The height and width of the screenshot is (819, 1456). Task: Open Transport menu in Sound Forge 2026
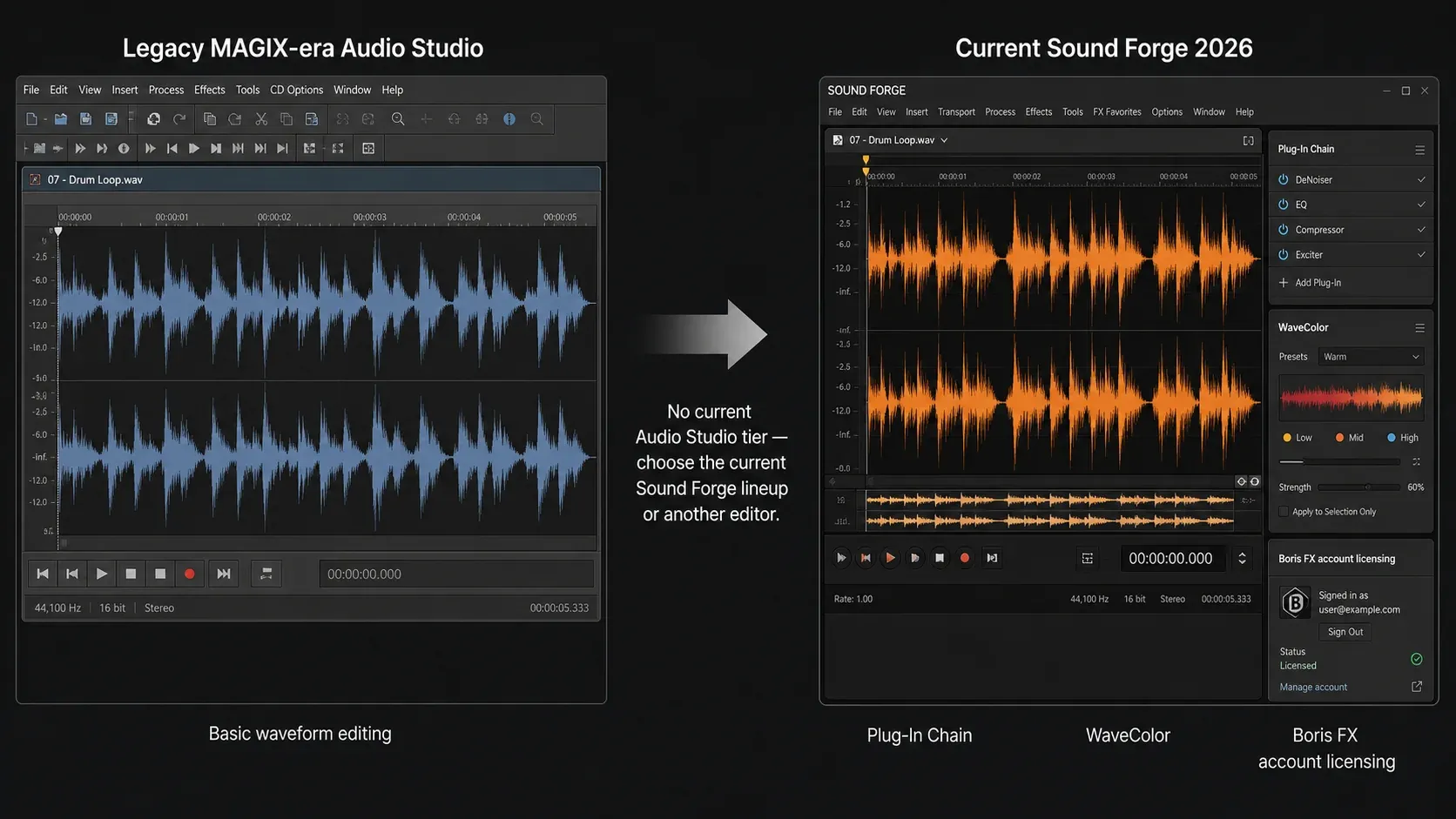point(956,112)
